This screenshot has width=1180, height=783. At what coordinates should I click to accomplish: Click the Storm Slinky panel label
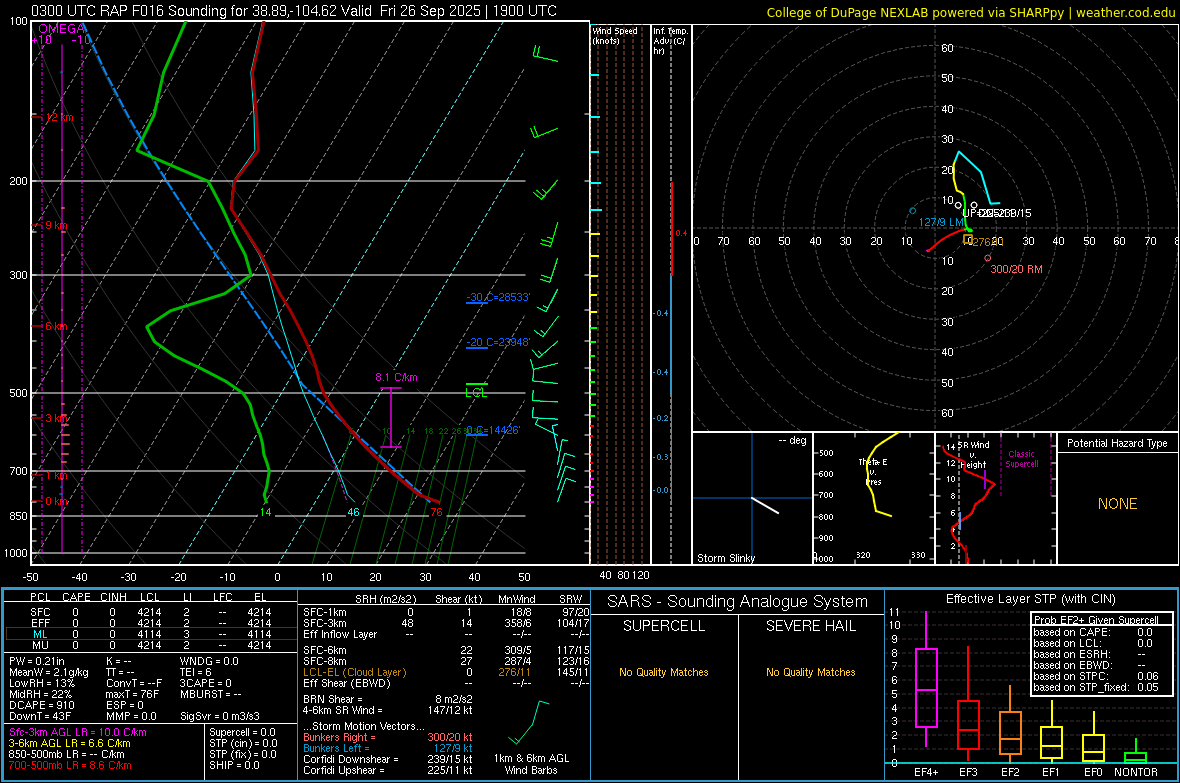[725, 558]
